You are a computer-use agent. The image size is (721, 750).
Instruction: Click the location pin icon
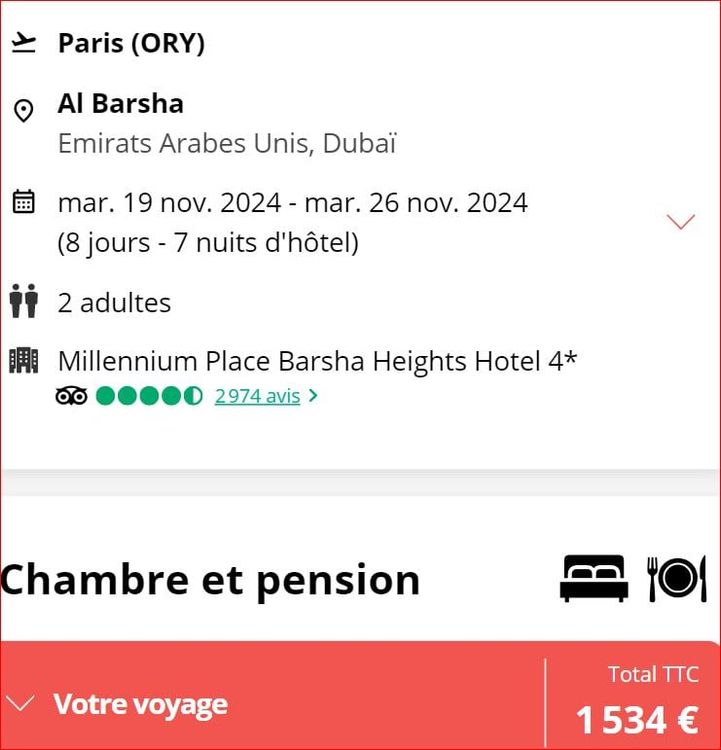[x=23, y=111]
